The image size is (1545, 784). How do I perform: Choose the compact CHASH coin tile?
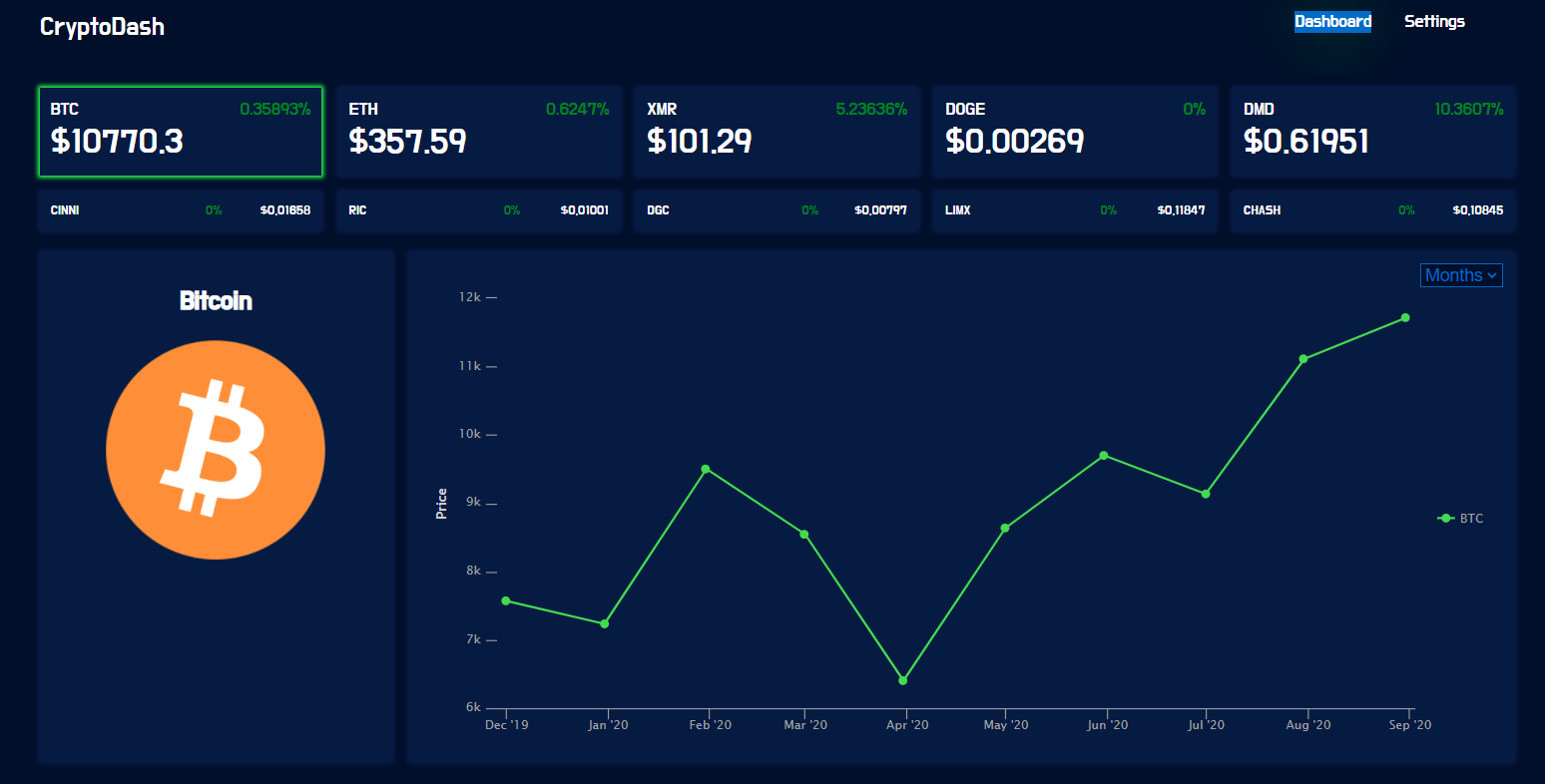pyautogui.click(x=1373, y=210)
